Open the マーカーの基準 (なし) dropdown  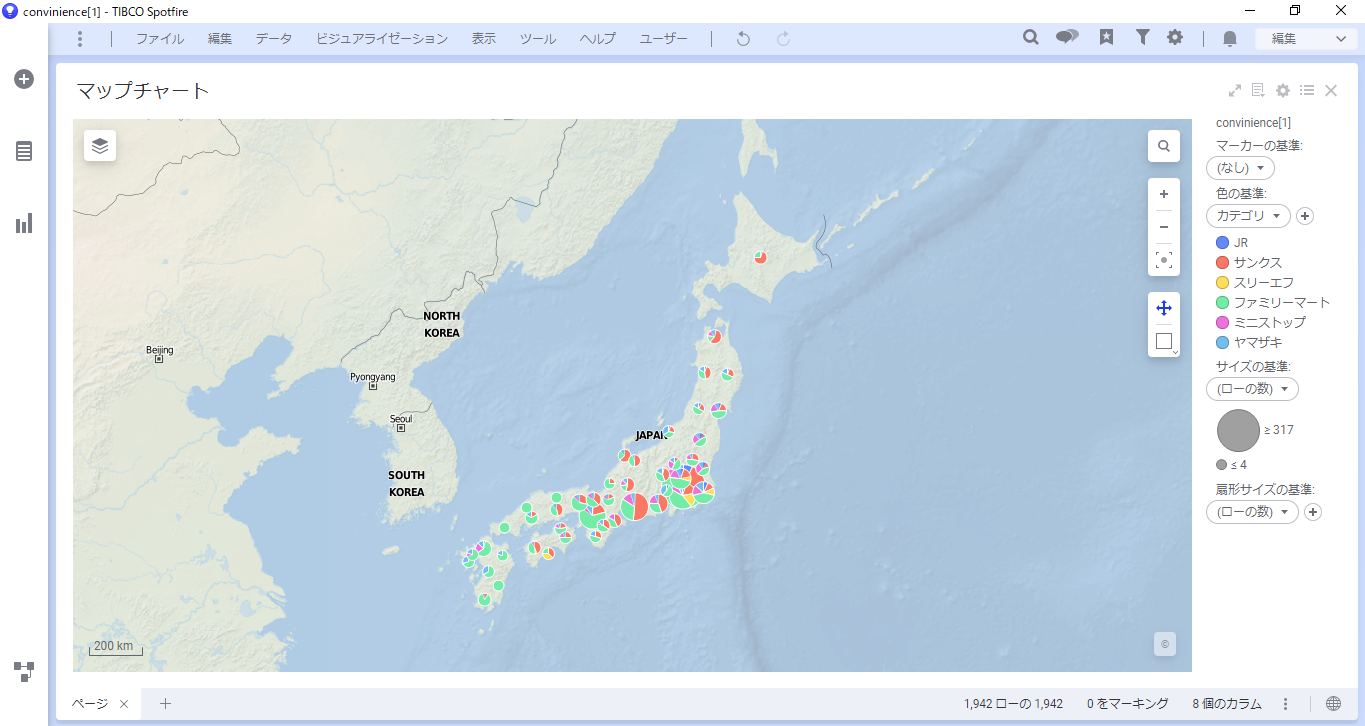click(1240, 168)
